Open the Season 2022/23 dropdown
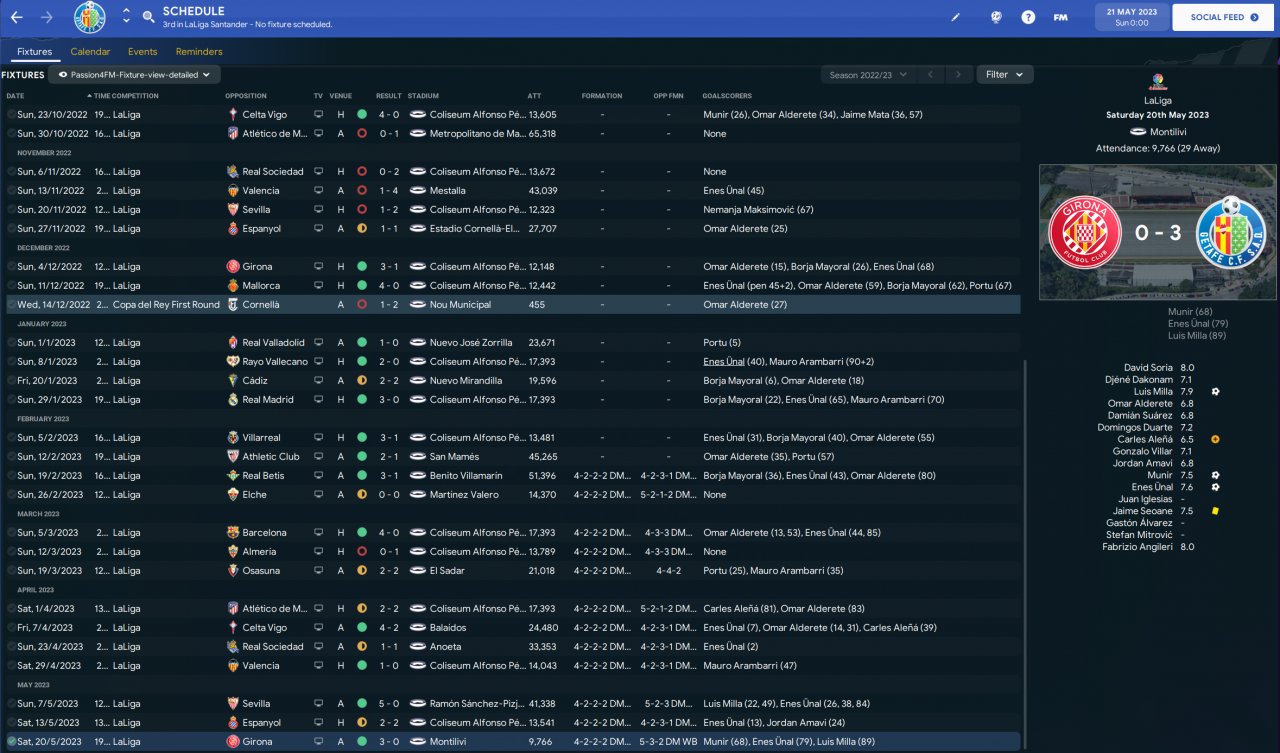The image size is (1280, 753). coord(866,74)
